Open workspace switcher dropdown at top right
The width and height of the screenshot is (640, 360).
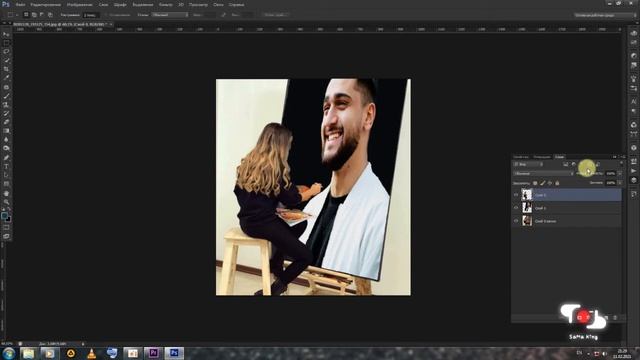606,15
